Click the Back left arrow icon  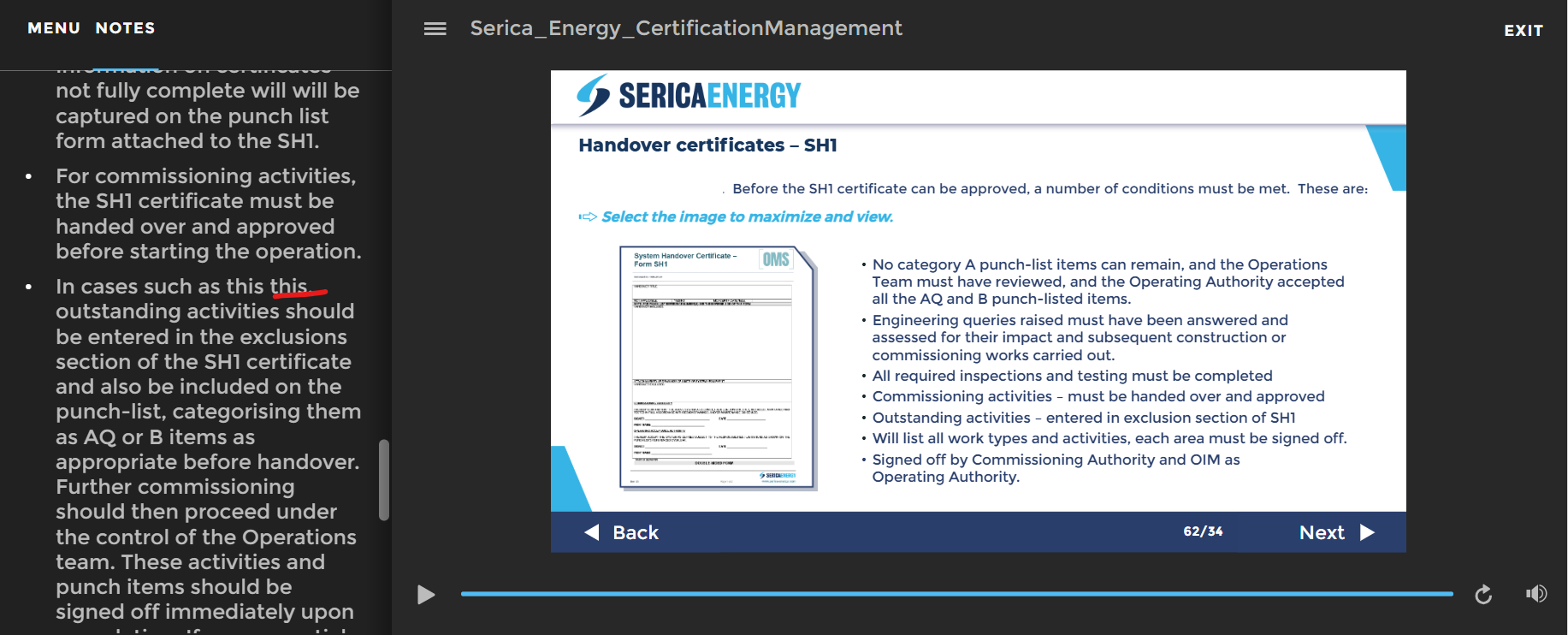pyautogui.click(x=592, y=532)
